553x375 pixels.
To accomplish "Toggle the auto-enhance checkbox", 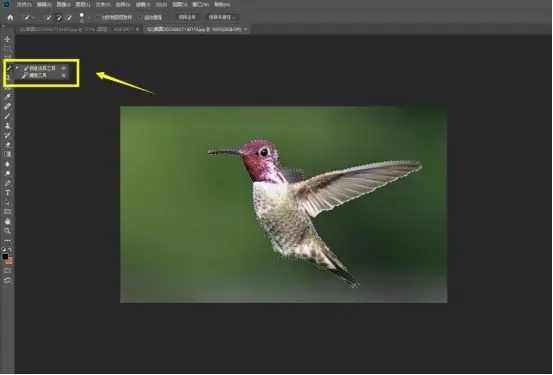I will [140, 17].
